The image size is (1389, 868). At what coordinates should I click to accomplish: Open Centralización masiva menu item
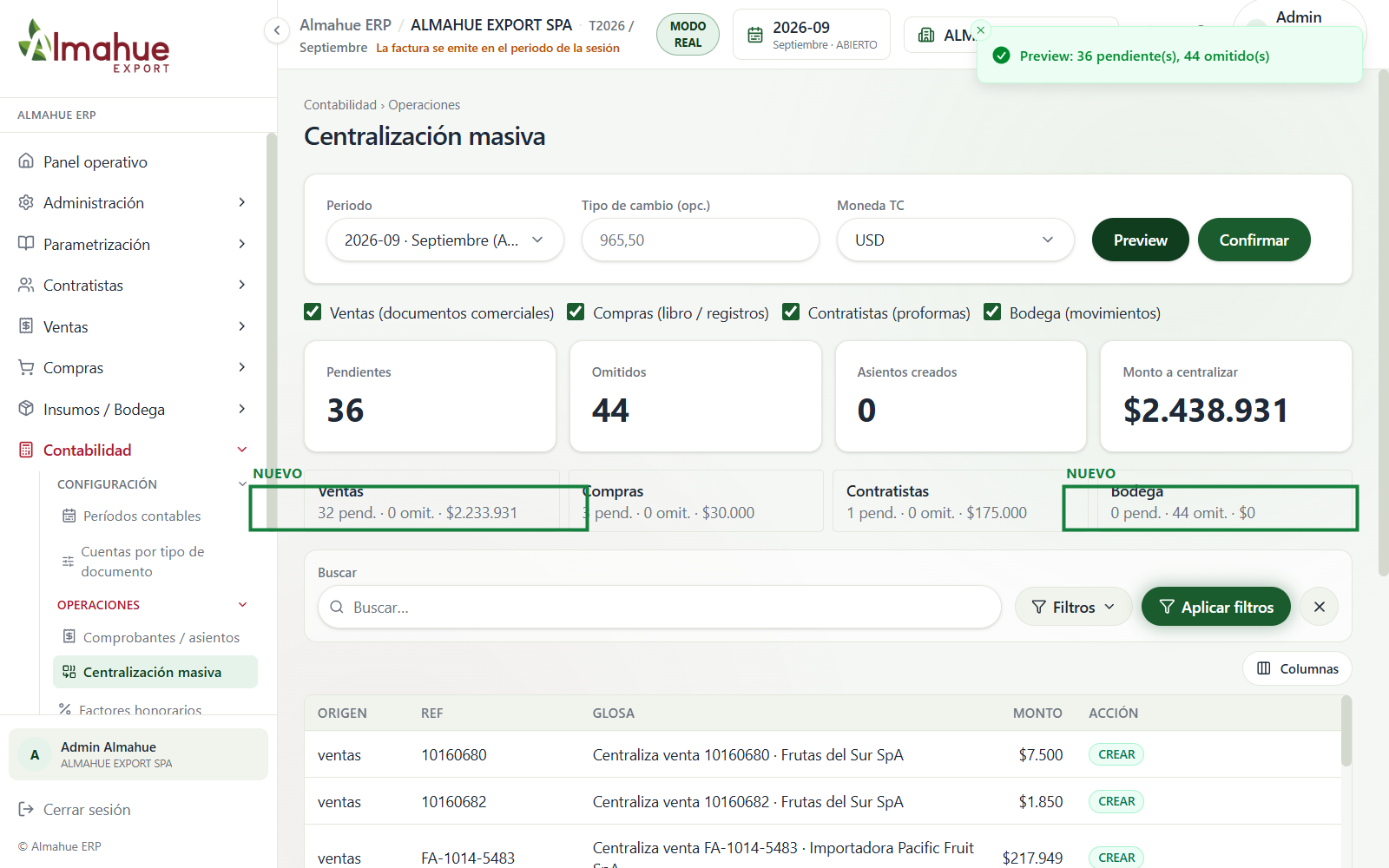pos(155,672)
